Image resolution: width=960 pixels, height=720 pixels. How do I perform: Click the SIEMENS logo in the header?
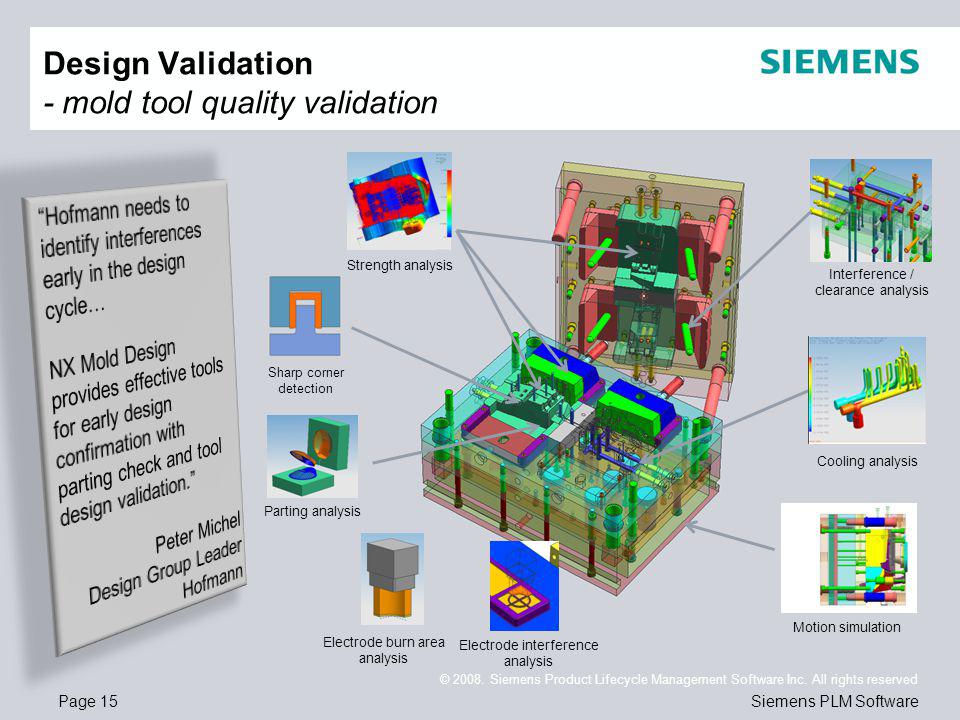click(839, 62)
